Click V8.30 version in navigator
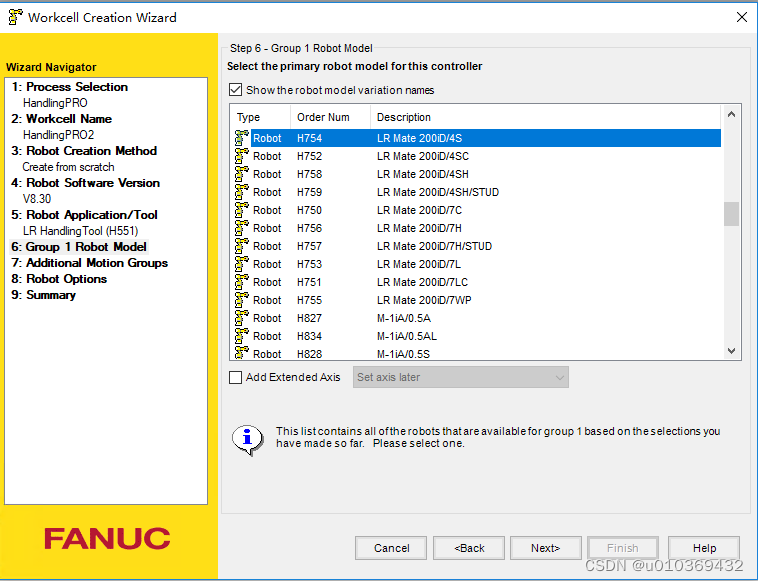Screen dimensions: 758x581 click(x=37, y=199)
